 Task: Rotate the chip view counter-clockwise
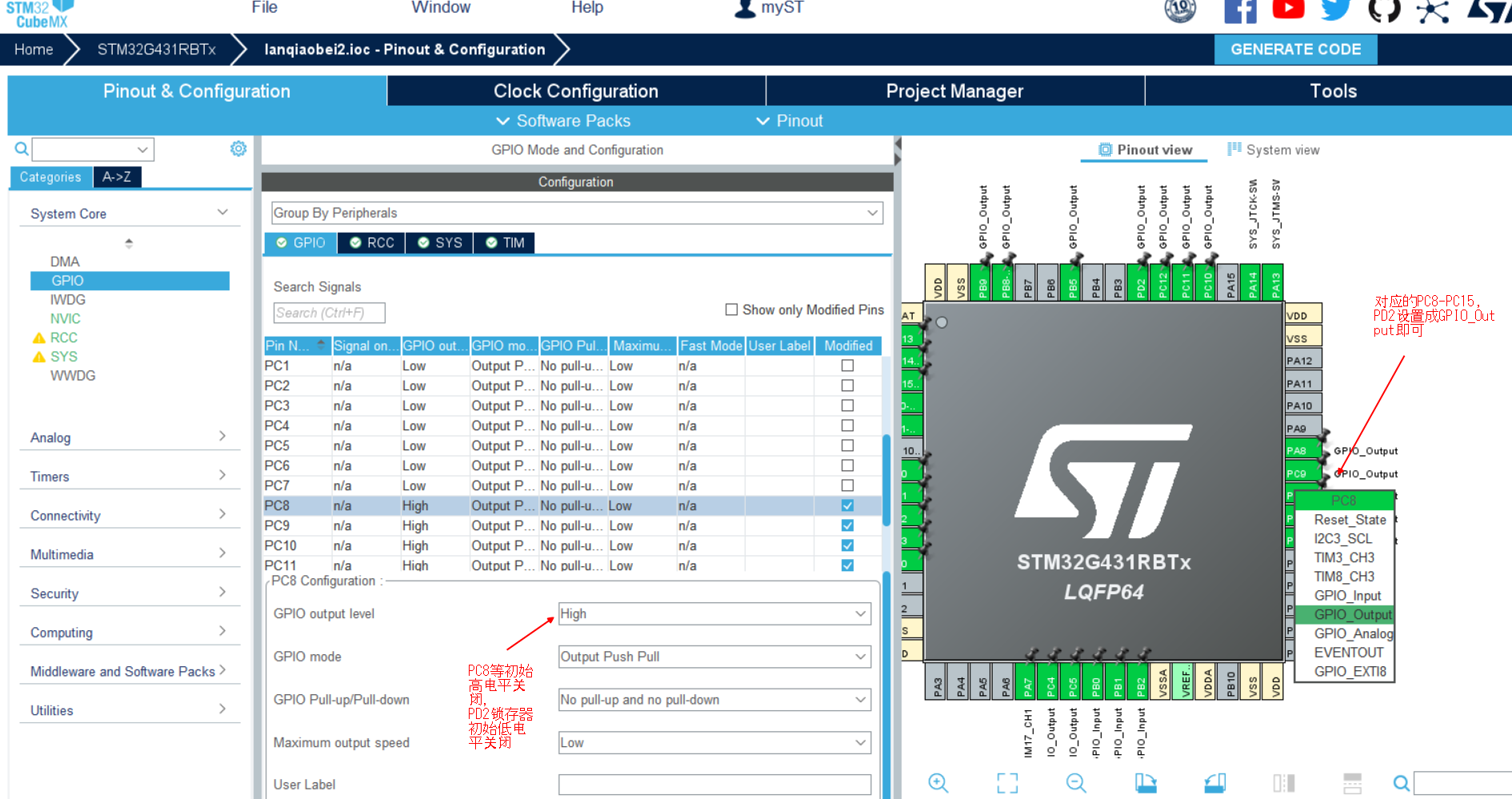(x=1214, y=783)
